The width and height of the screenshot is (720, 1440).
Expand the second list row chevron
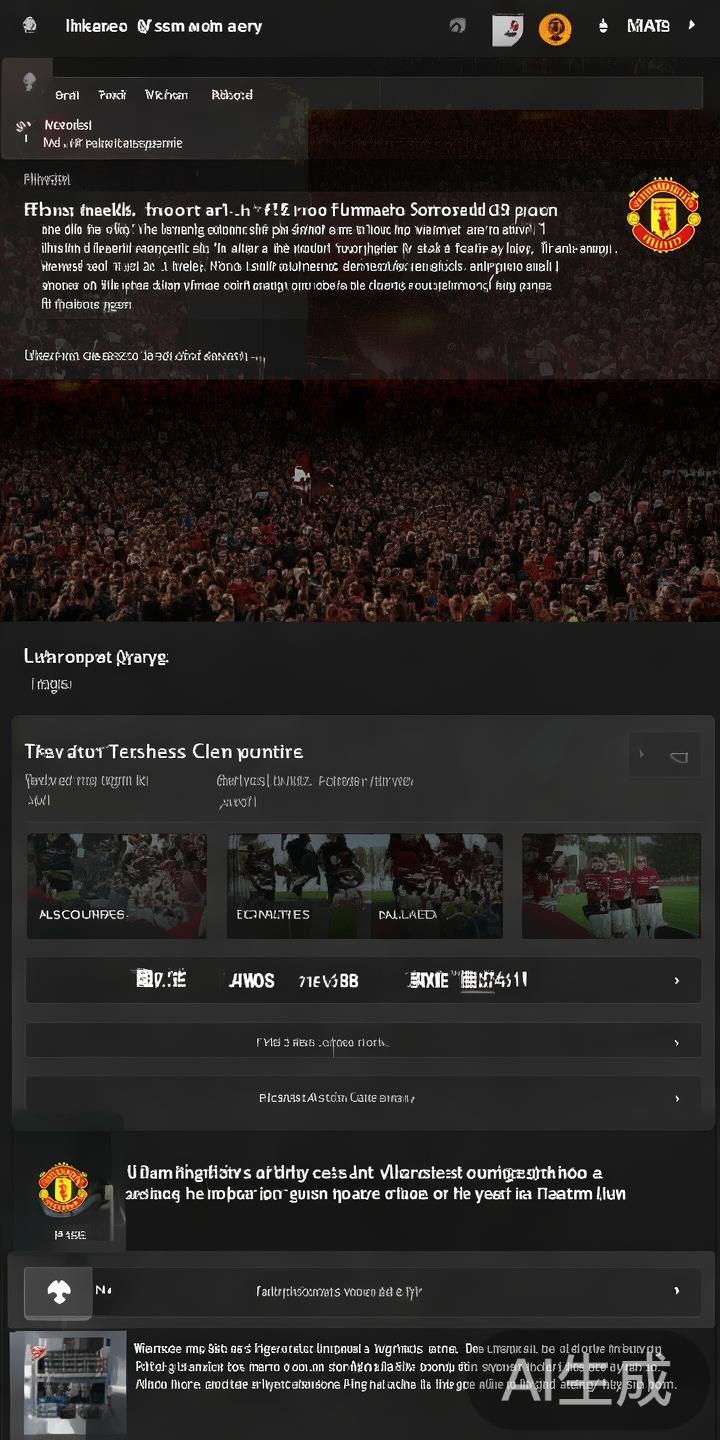pyautogui.click(x=677, y=1043)
